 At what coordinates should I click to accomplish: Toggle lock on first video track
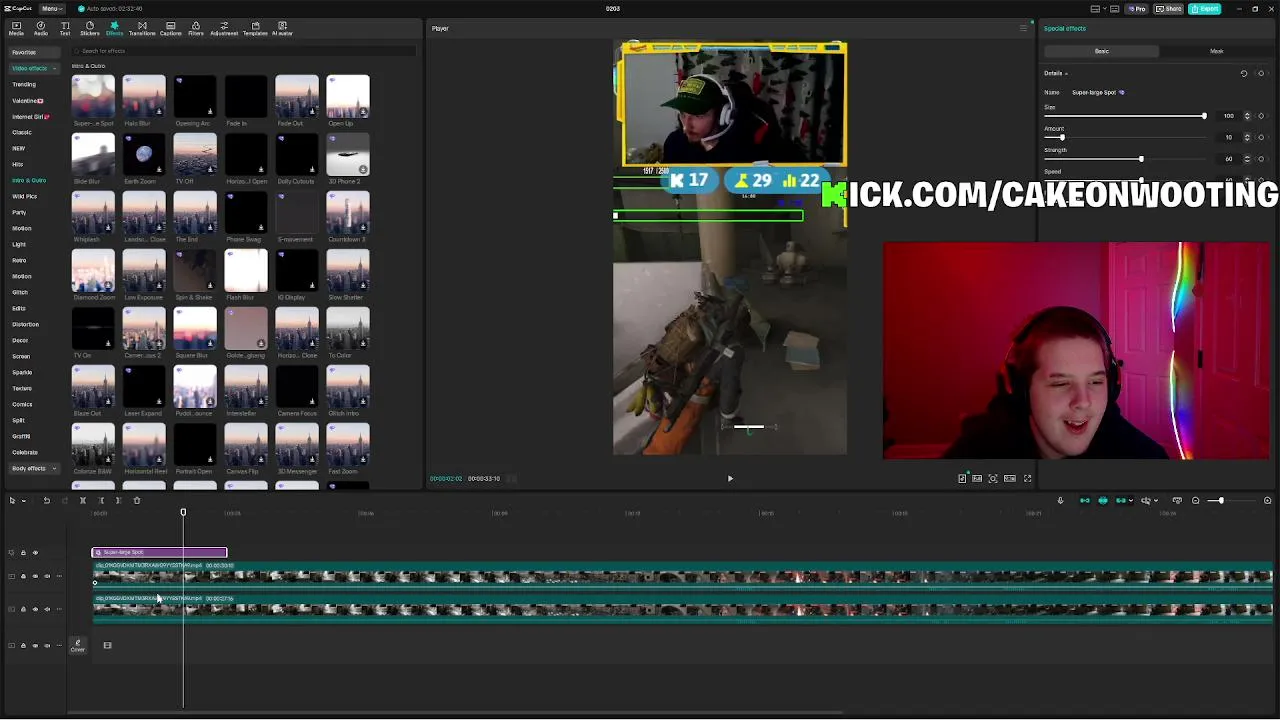click(23, 576)
